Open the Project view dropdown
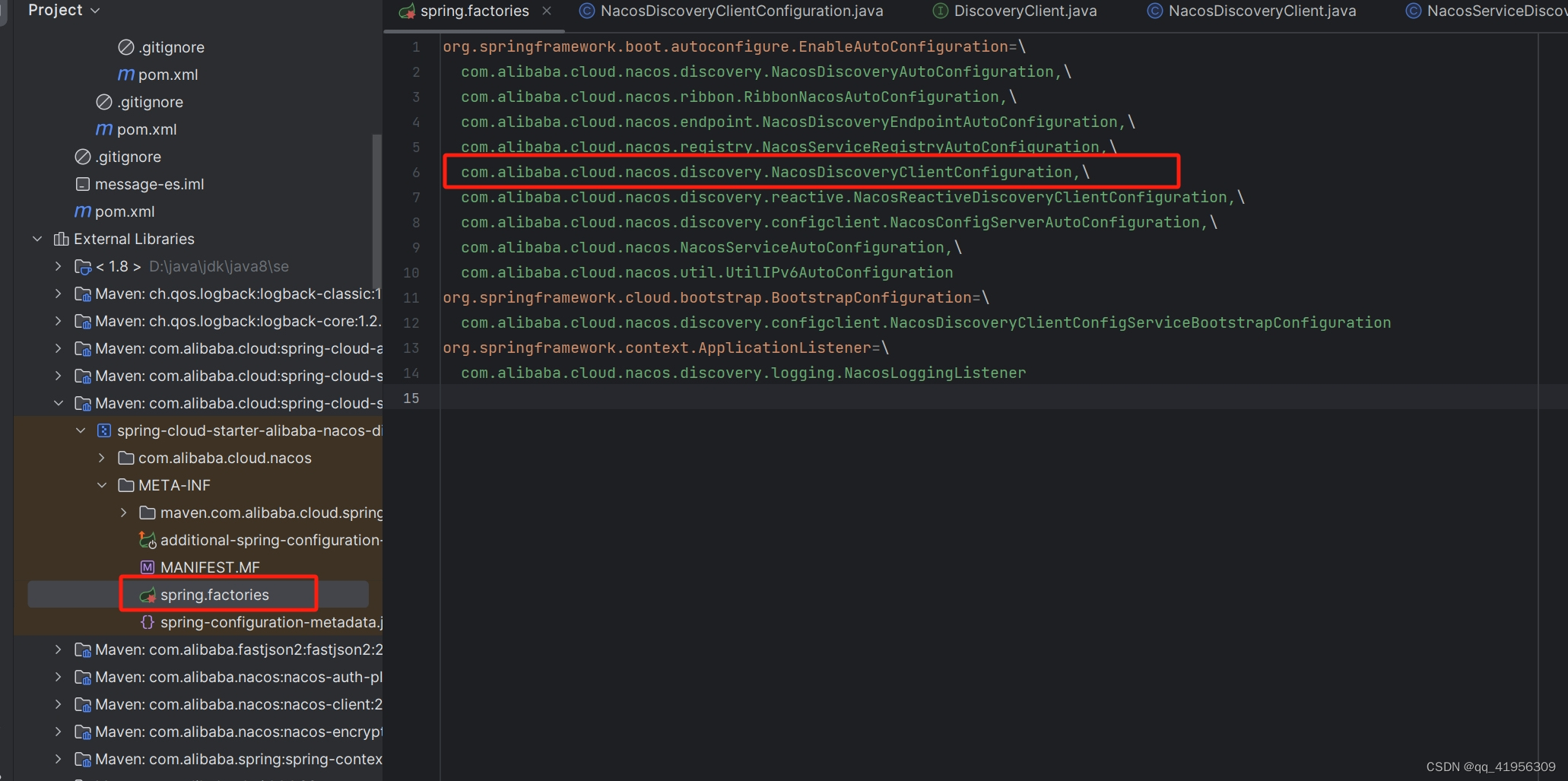Viewport: 1568px width, 781px height. click(x=64, y=11)
